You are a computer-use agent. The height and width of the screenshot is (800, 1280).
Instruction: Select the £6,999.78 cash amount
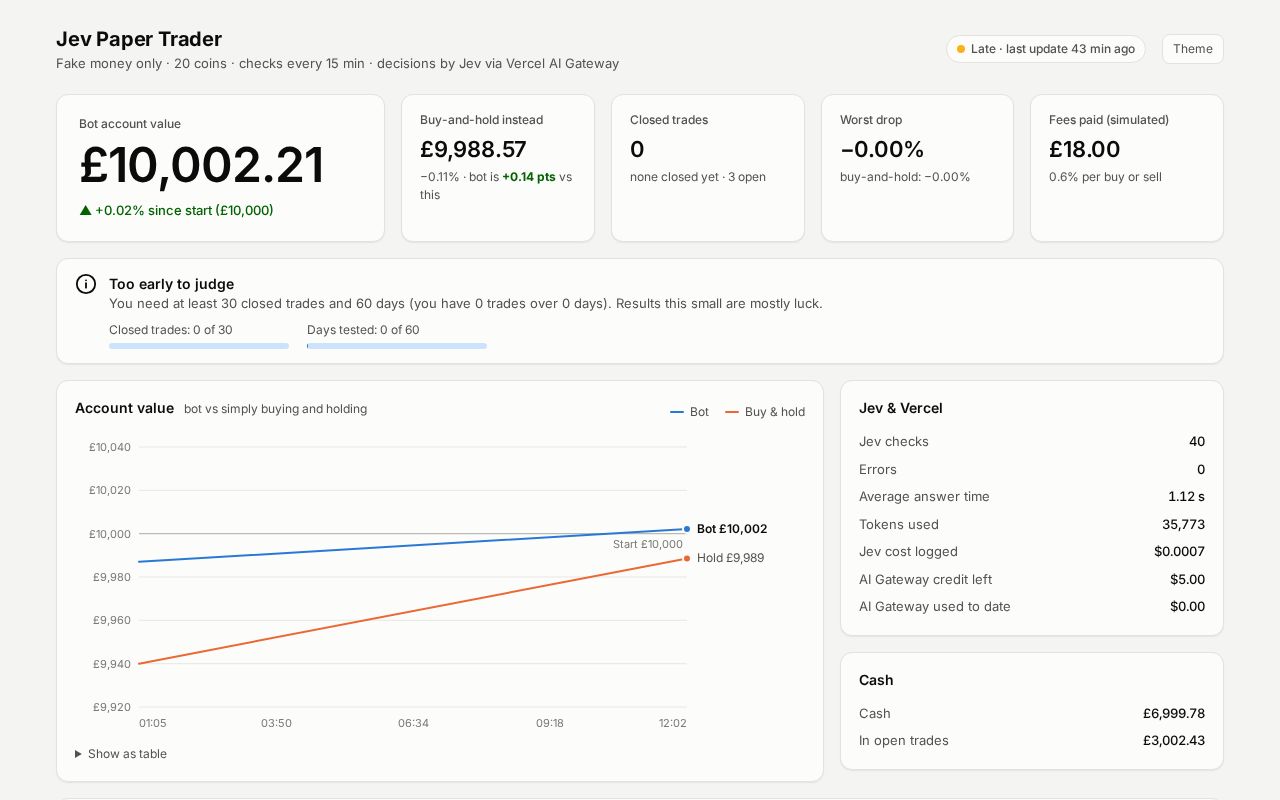coord(1174,714)
